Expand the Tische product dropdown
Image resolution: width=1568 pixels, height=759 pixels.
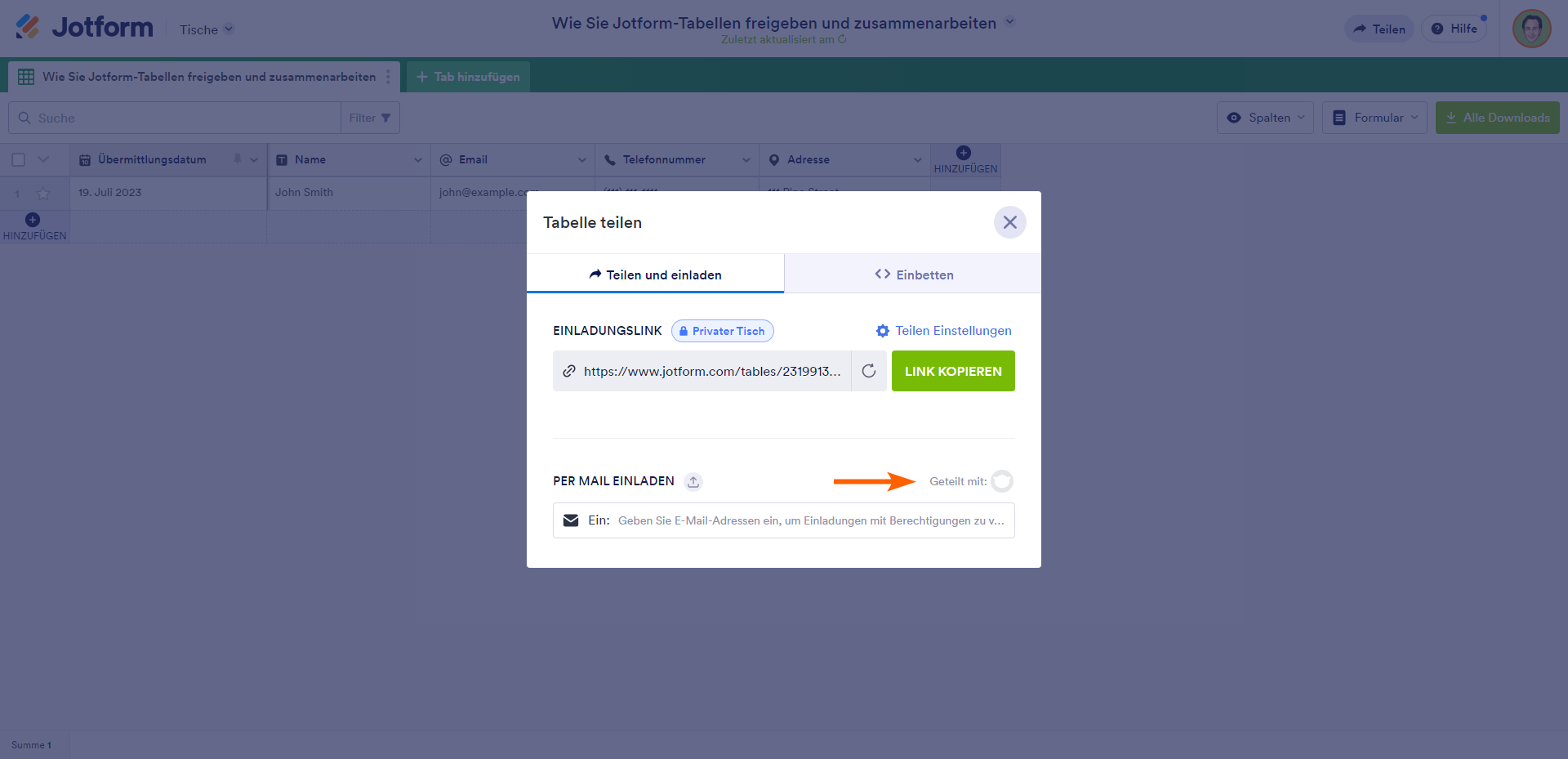207,29
